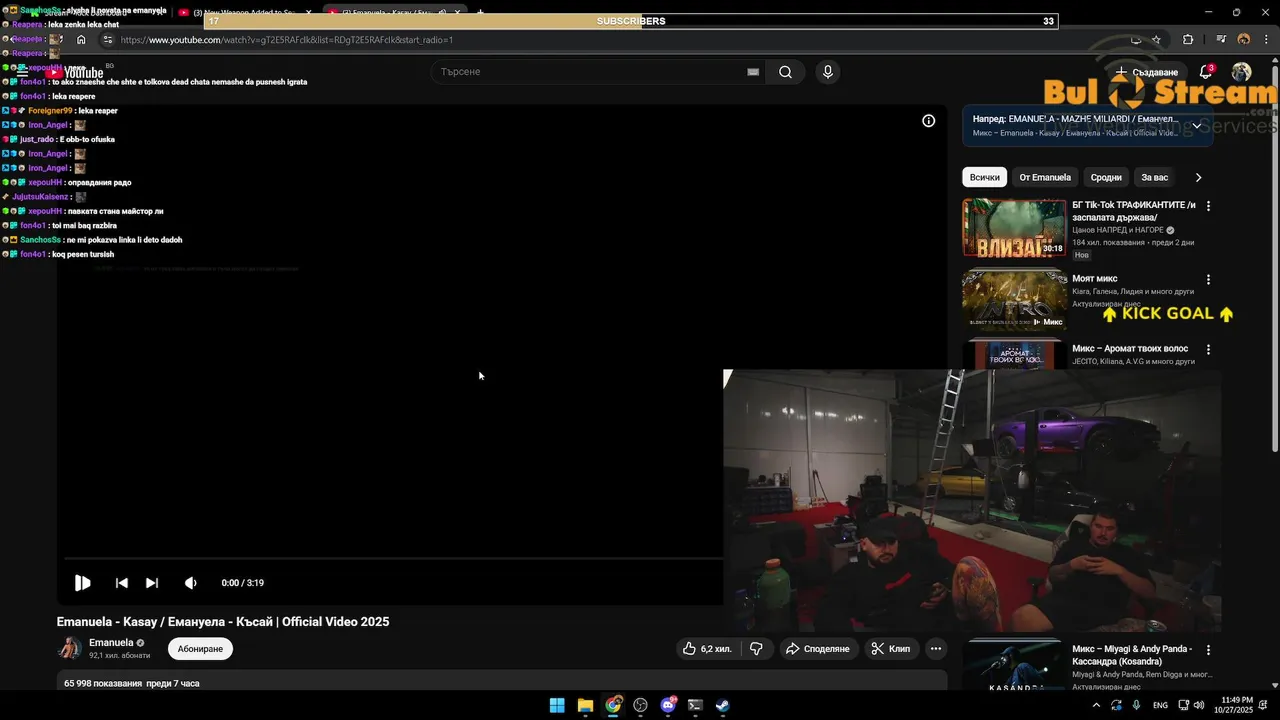Viewport: 1280px width, 720px height.
Task: Select the Всички filter chip
Action: pyautogui.click(x=985, y=177)
